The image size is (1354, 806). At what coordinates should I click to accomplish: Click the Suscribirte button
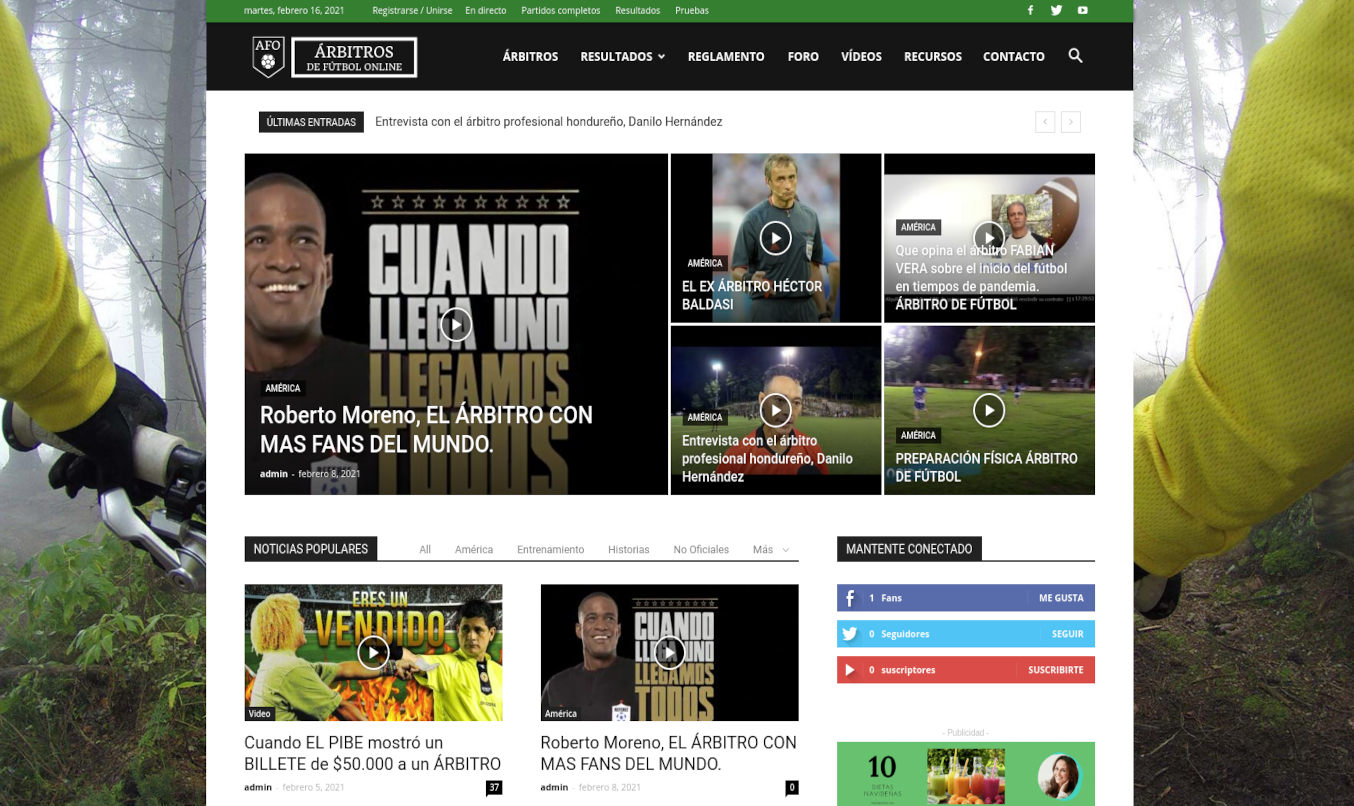(1056, 670)
